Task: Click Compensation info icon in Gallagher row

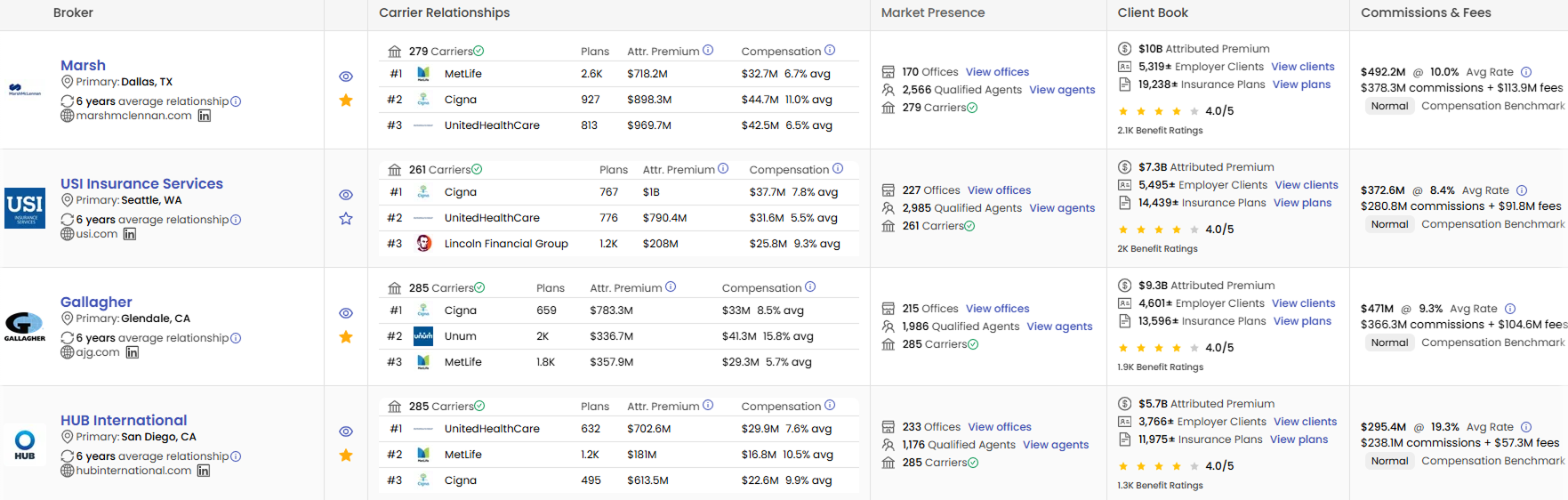Action: [x=810, y=286]
